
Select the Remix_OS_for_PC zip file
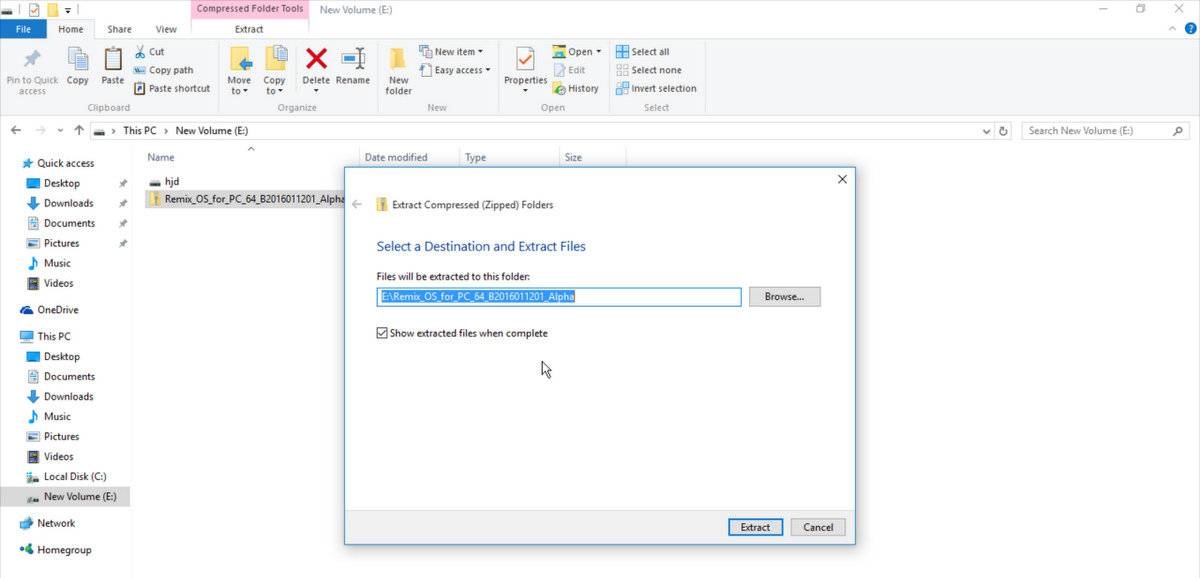(245, 199)
